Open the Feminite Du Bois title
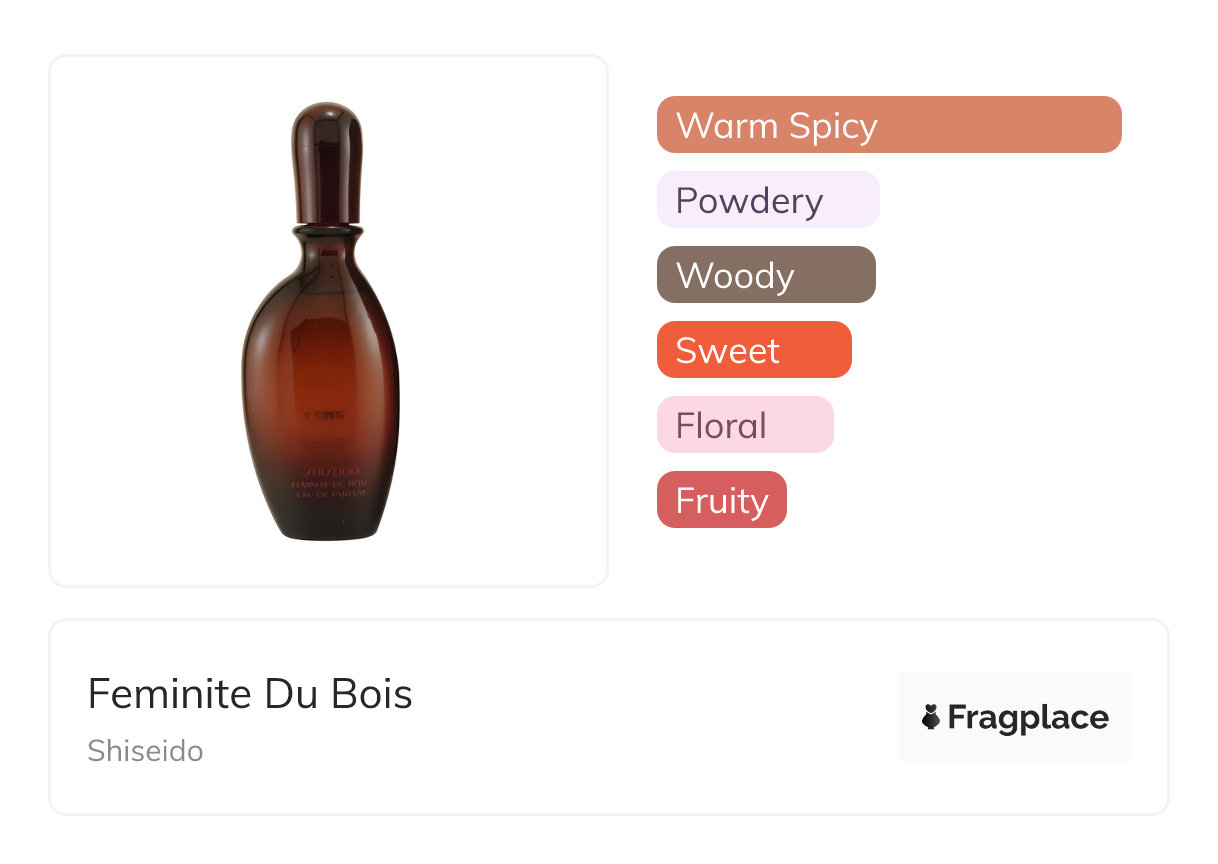The height and width of the screenshot is (864, 1218). [250, 694]
